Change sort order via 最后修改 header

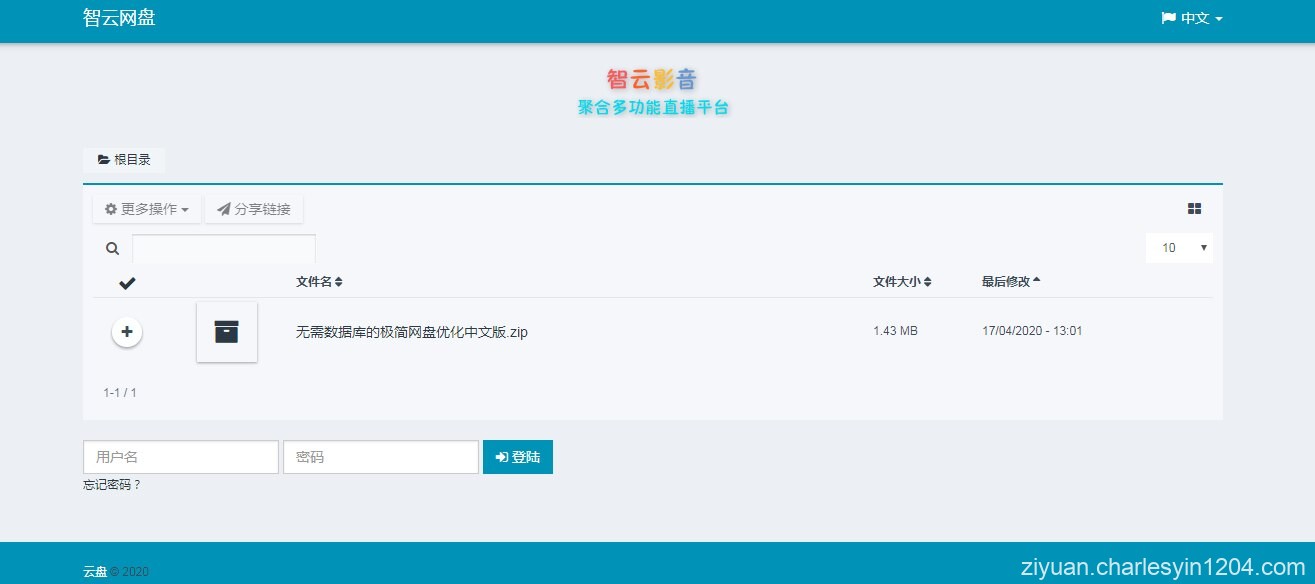(1009, 281)
